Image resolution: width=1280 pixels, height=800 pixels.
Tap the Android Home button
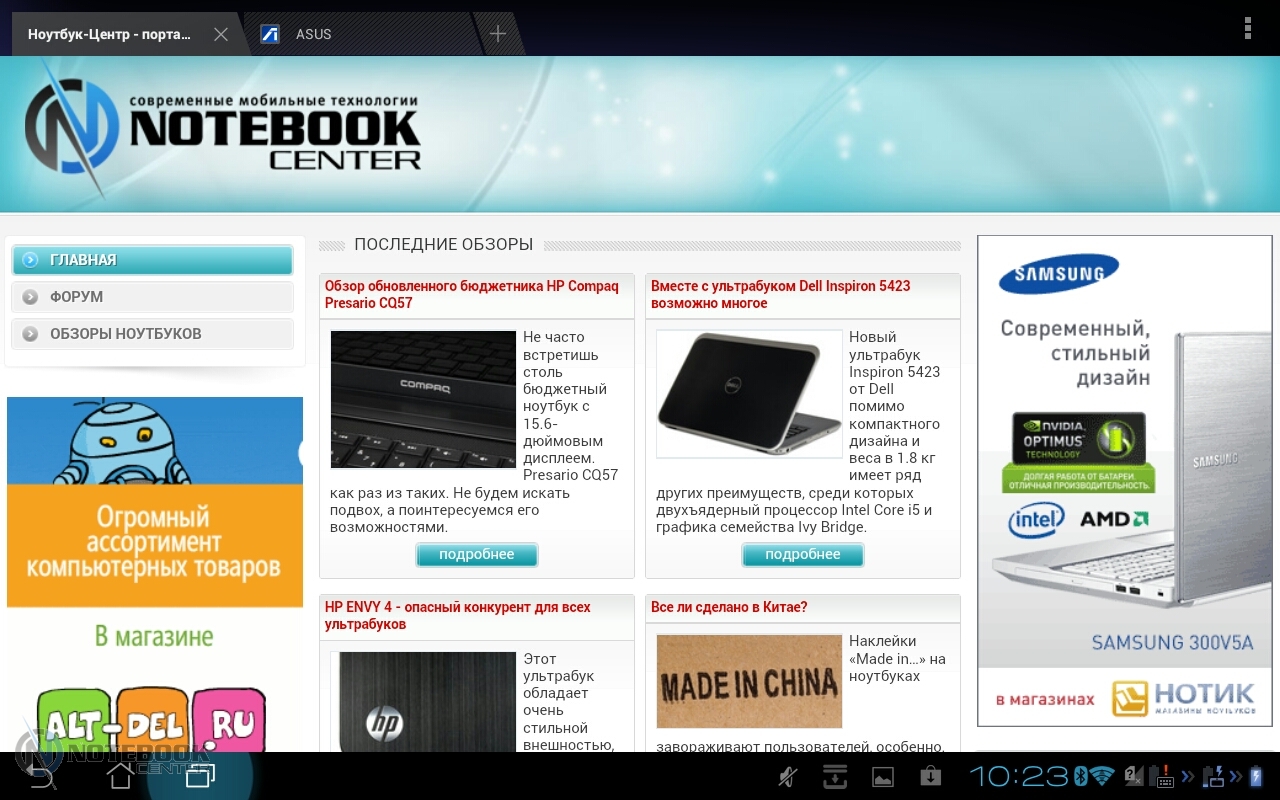click(120, 776)
